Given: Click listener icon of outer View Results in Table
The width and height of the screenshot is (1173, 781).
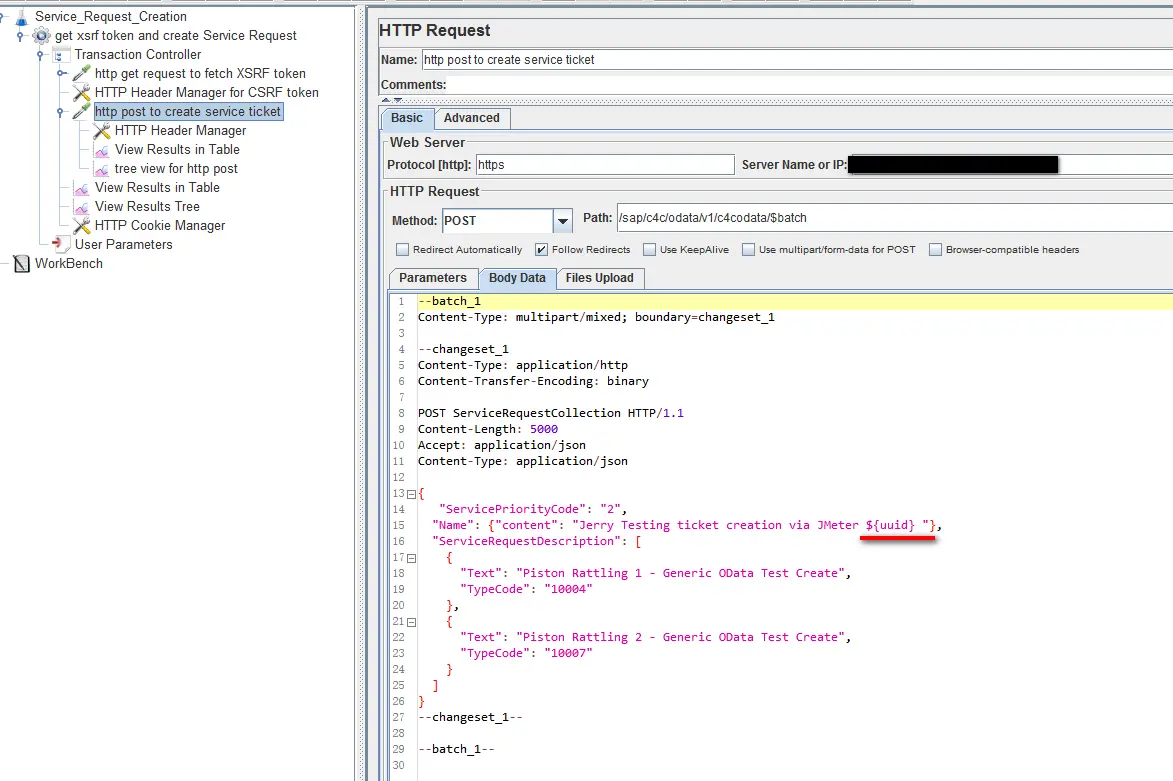Looking at the screenshot, I should [82, 188].
